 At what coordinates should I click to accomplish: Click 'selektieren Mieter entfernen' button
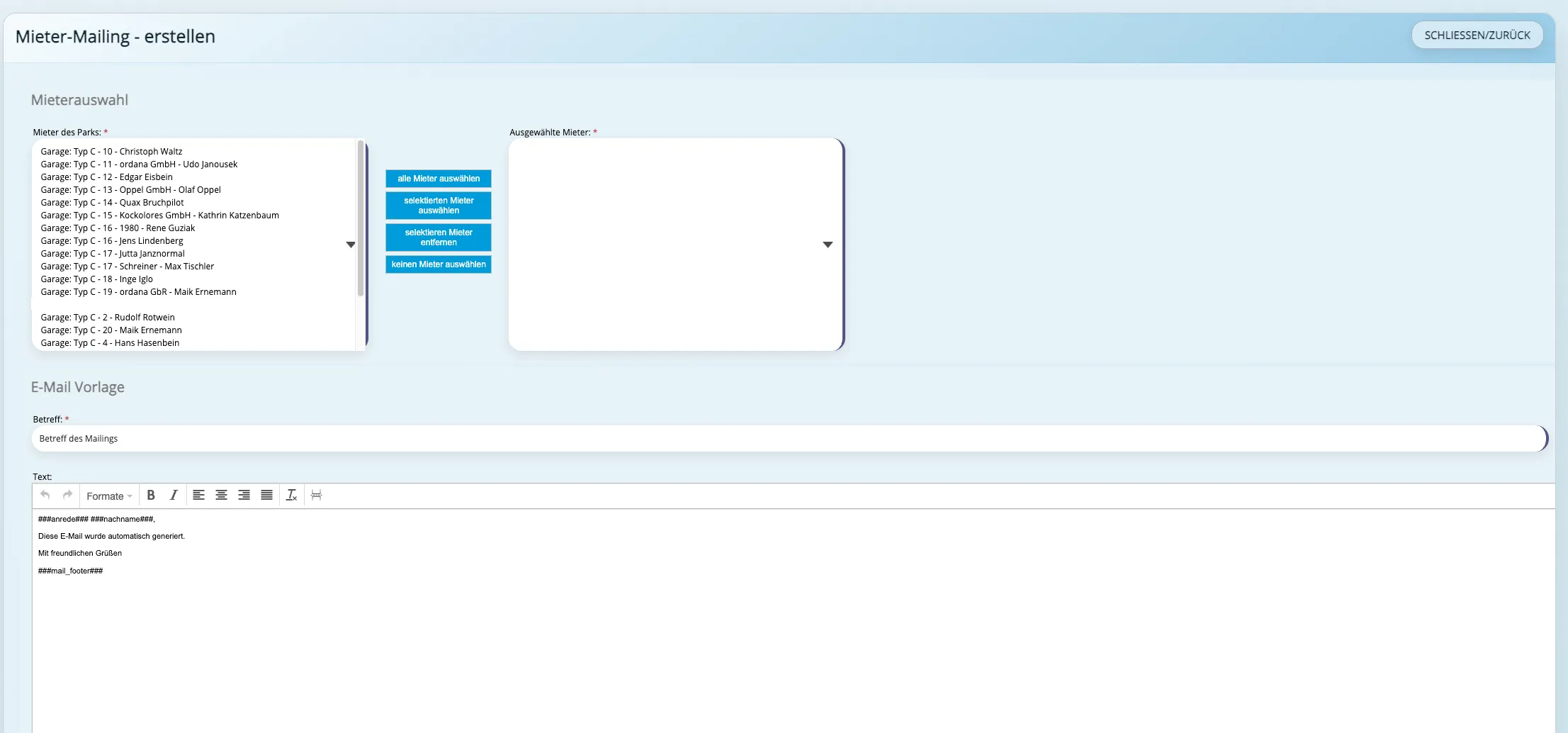[439, 237]
